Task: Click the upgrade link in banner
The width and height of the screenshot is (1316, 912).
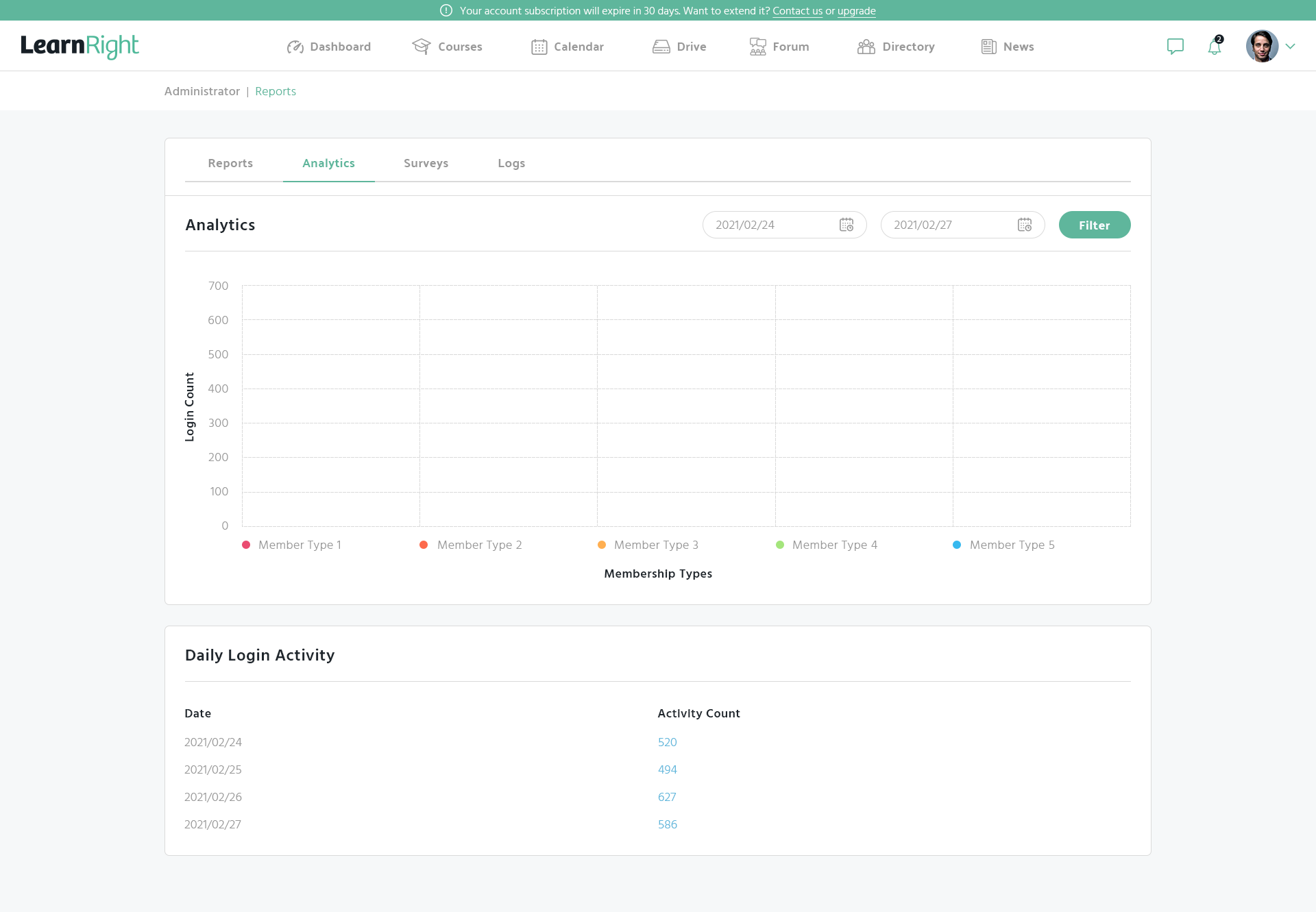Action: (x=856, y=11)
